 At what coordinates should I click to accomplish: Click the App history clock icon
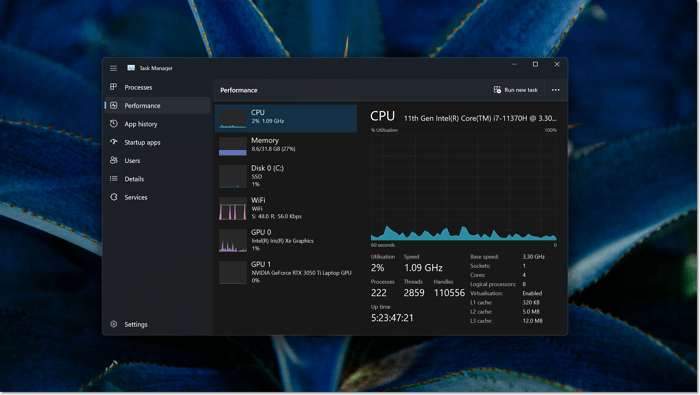(114, 124)
